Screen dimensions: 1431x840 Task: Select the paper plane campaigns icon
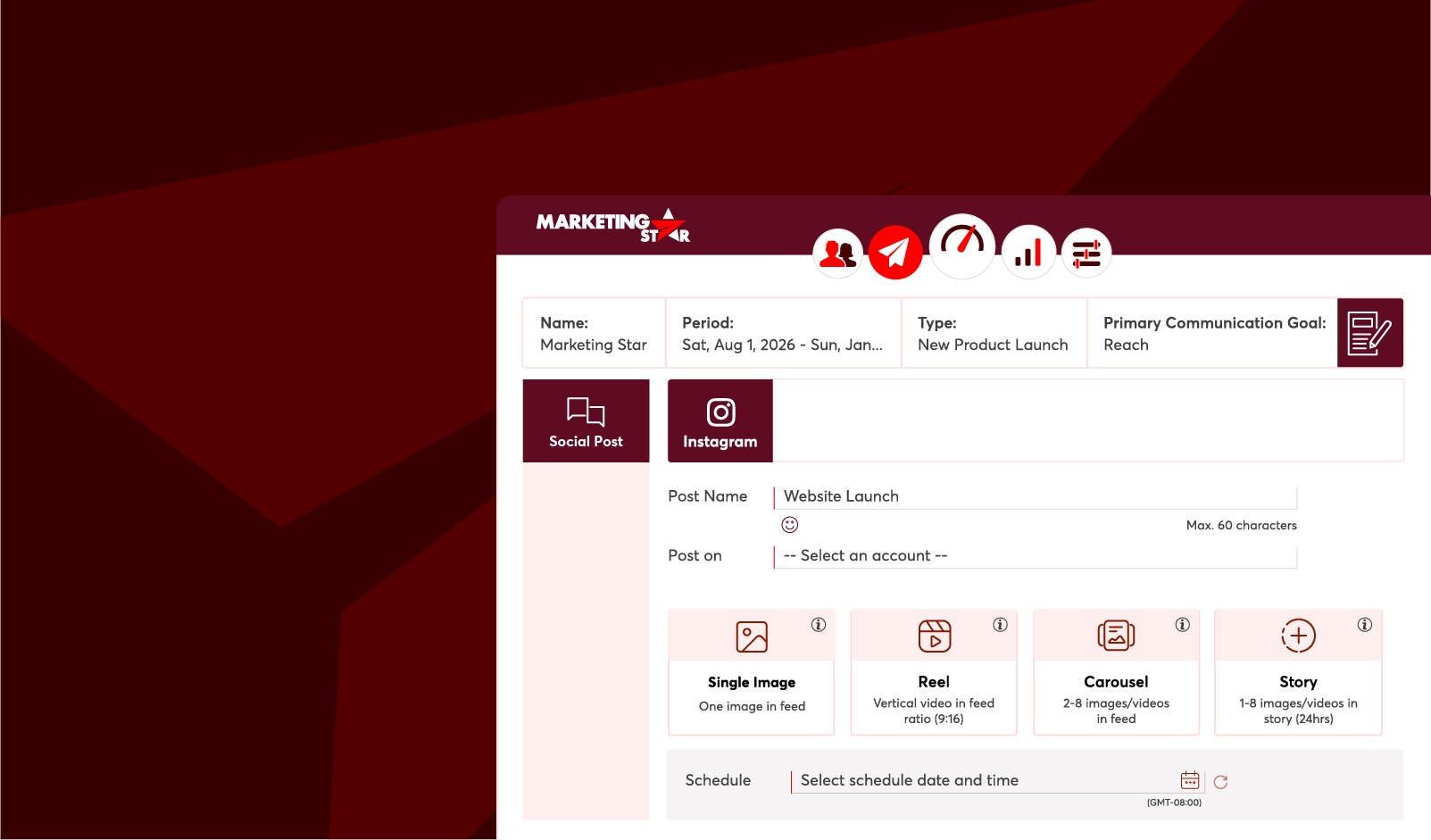click(x=895, y=253)
